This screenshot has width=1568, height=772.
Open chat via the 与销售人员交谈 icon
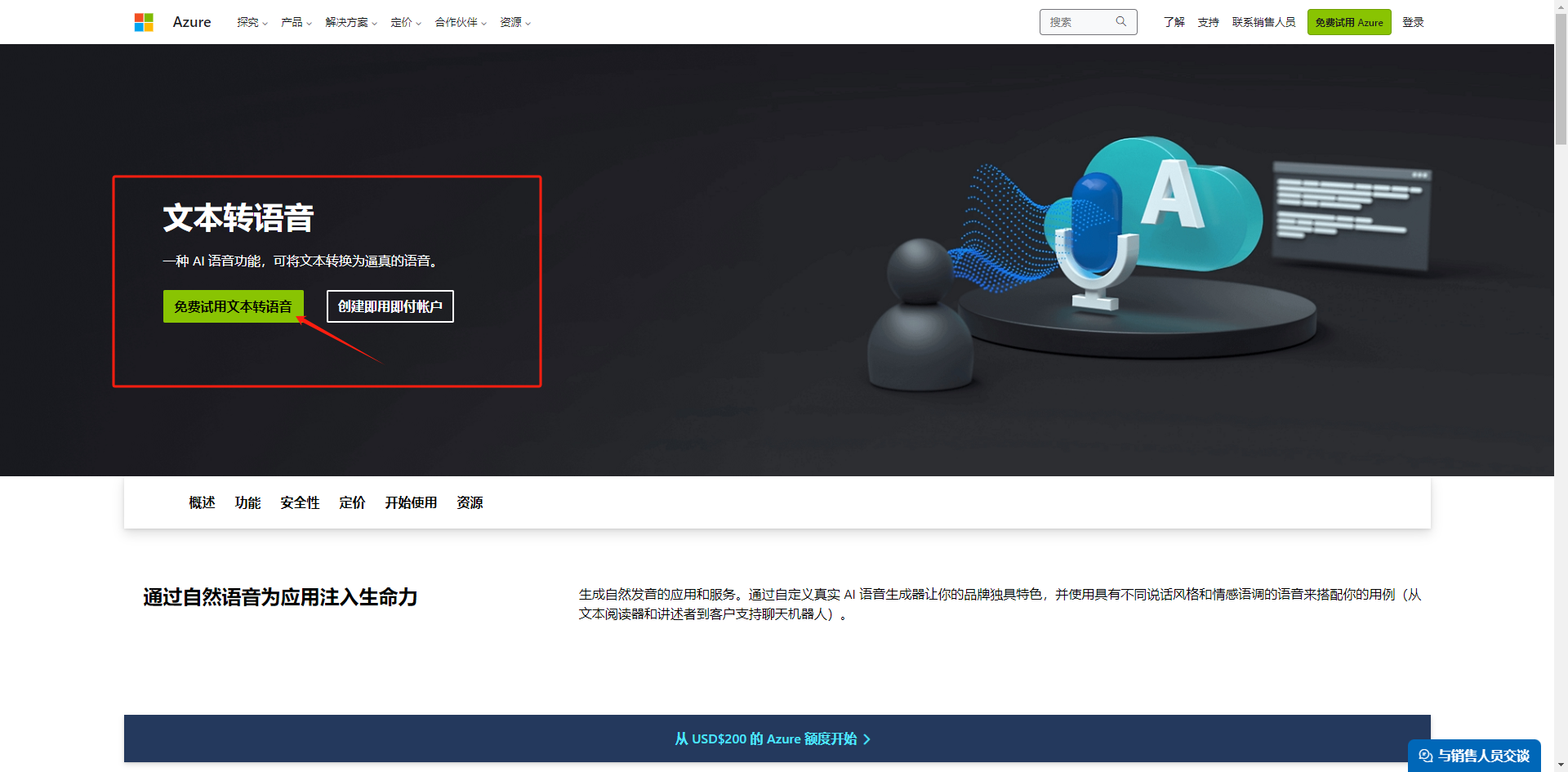tap(1426, 756)
